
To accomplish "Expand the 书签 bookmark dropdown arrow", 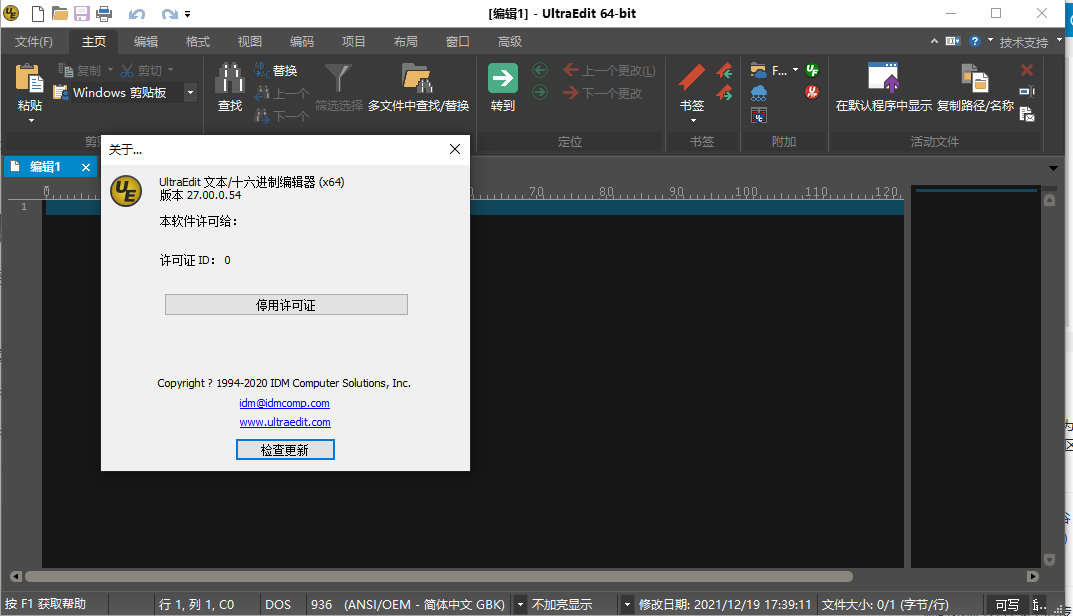I will 693,121.
